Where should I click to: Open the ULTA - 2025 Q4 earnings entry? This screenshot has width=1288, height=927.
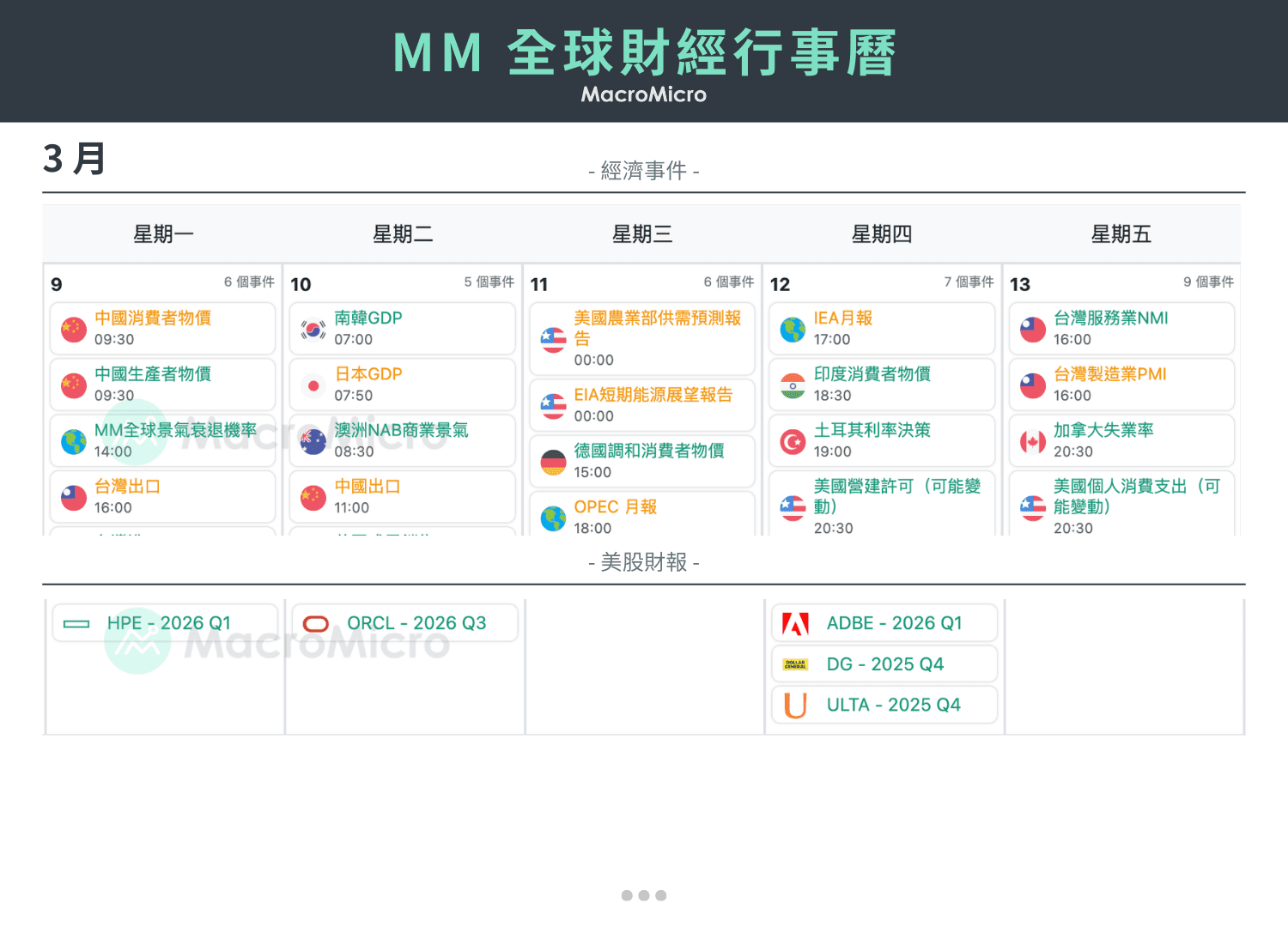tap(884, 705)
